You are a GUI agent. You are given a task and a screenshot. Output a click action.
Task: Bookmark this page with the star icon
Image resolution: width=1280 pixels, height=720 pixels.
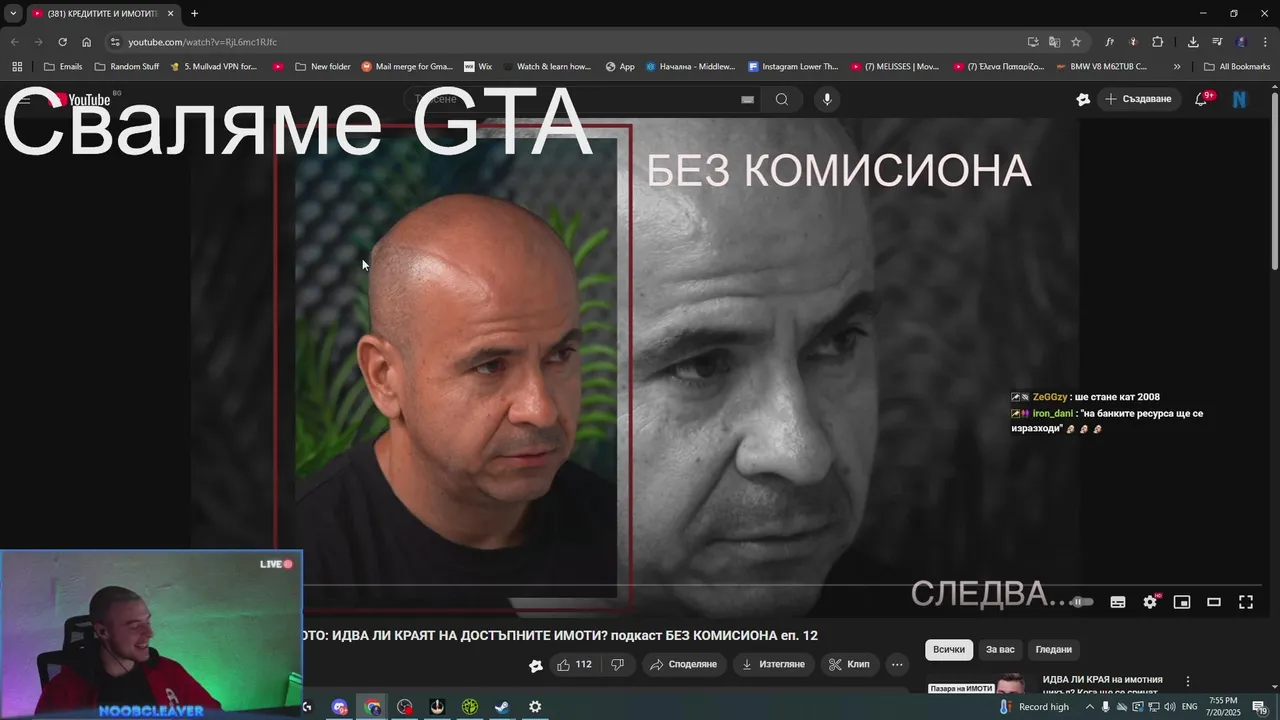pos(1076,42)
